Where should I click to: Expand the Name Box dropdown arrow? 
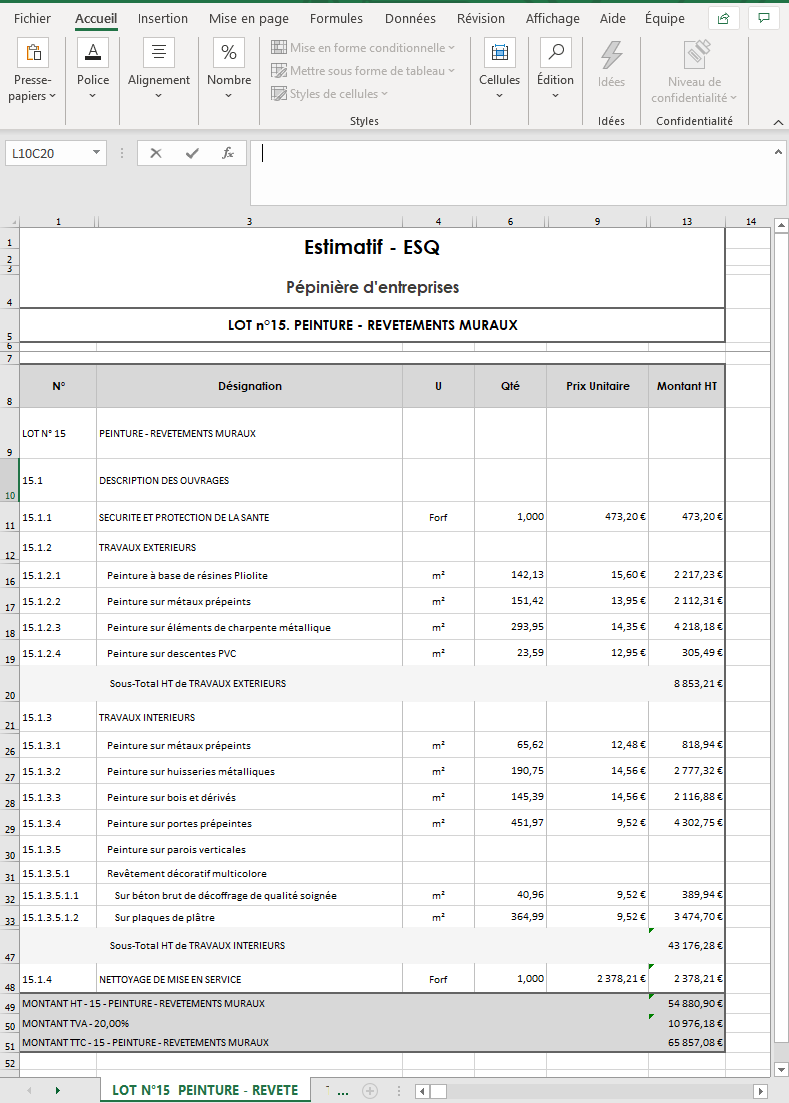pyautogui.click(x=96, y=153)
